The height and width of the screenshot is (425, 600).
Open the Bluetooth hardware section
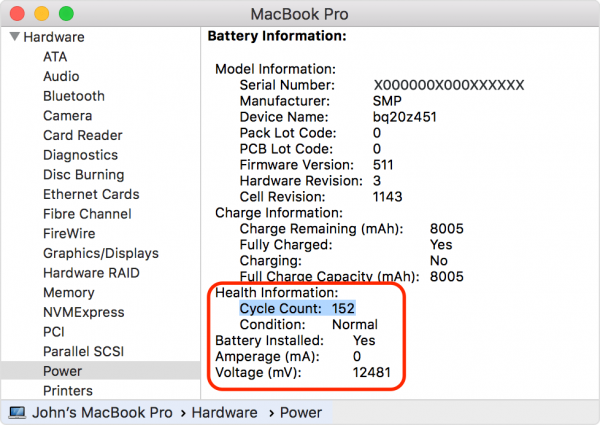[73, 96]
